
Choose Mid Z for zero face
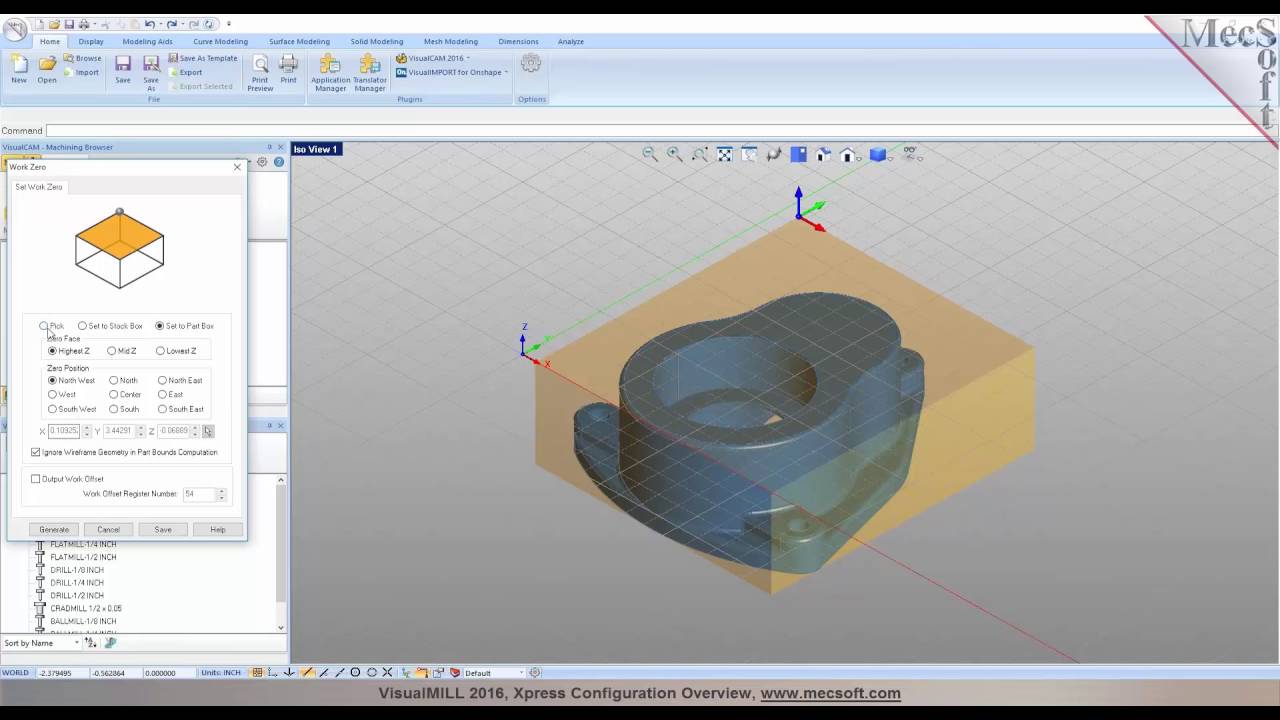(112, 351)
